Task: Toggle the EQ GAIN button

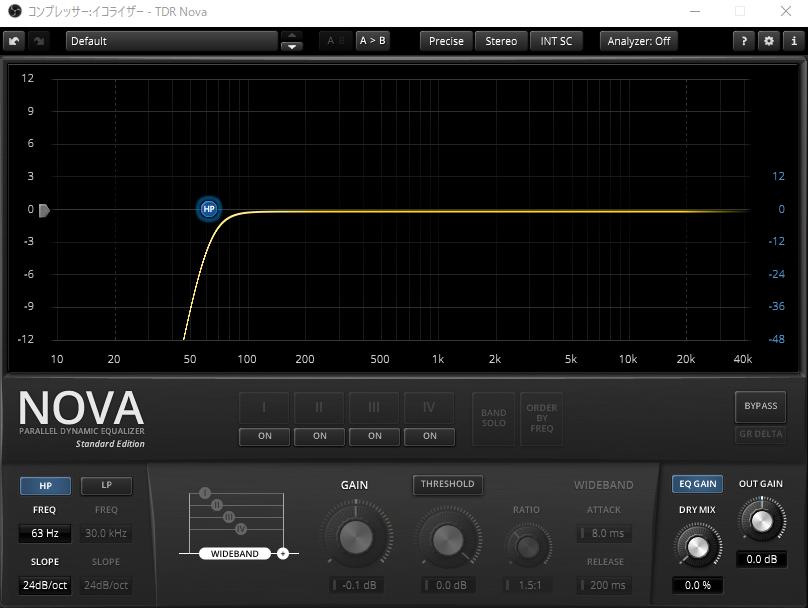Action: [x=697, y=484]
